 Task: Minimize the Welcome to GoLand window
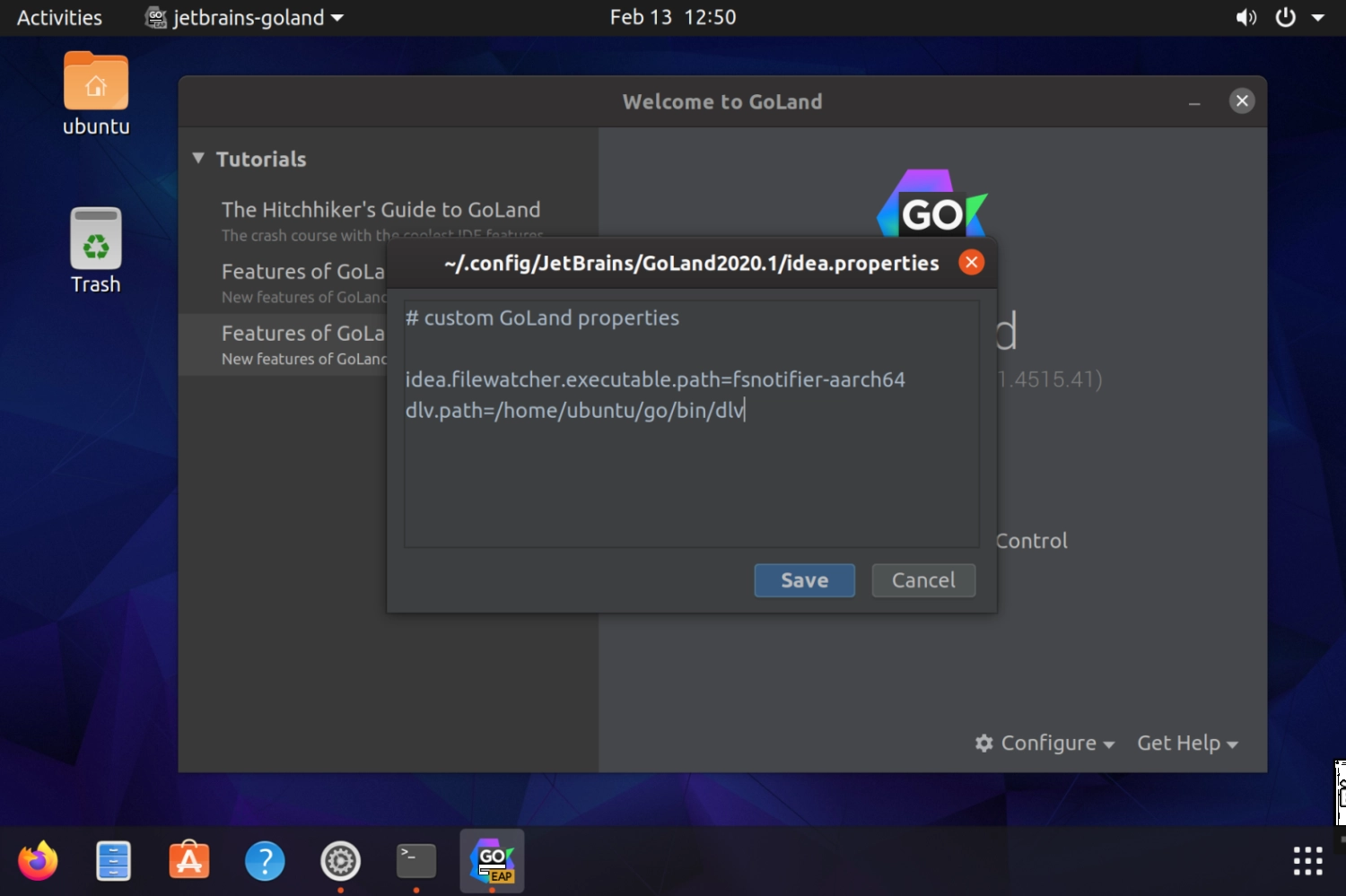[1194, 102]
